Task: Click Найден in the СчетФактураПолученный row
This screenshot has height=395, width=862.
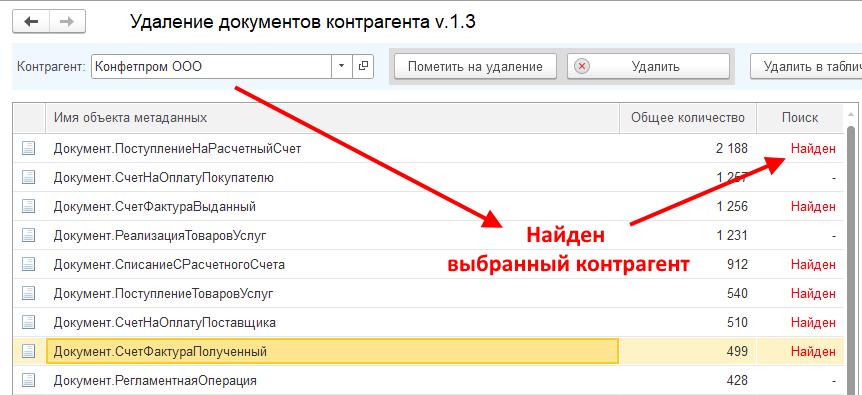Action: point(813,352)
